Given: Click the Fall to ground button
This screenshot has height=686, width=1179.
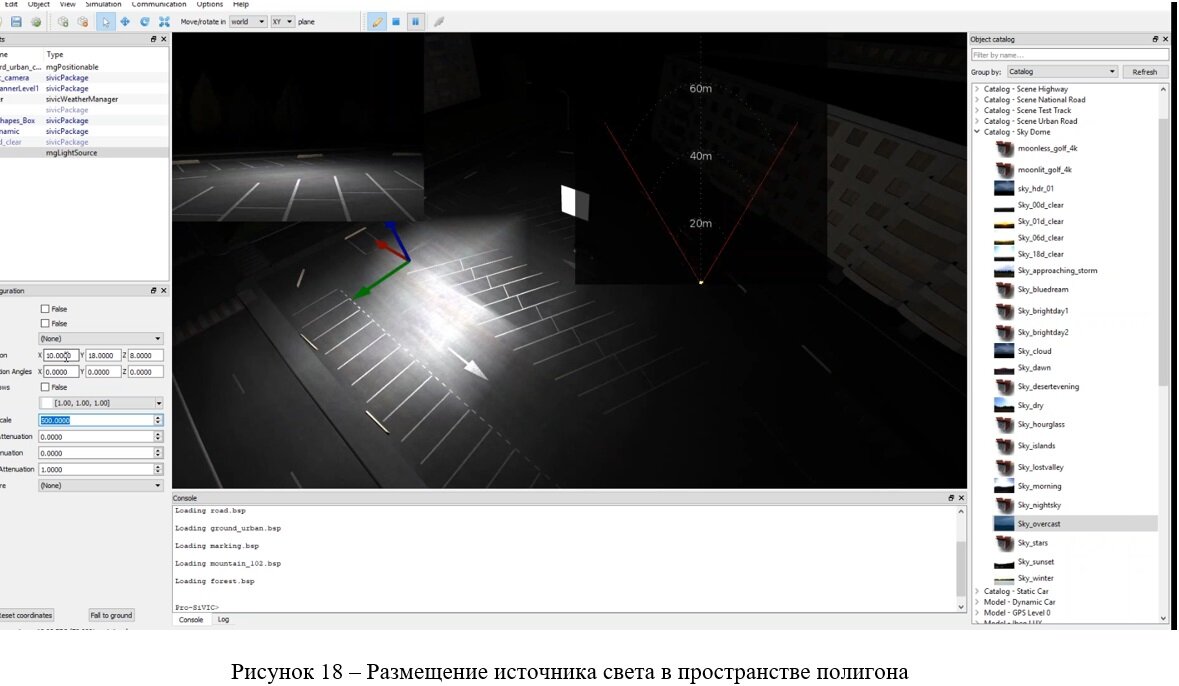Looking at the screenshot, I should [x=111, y=615].
